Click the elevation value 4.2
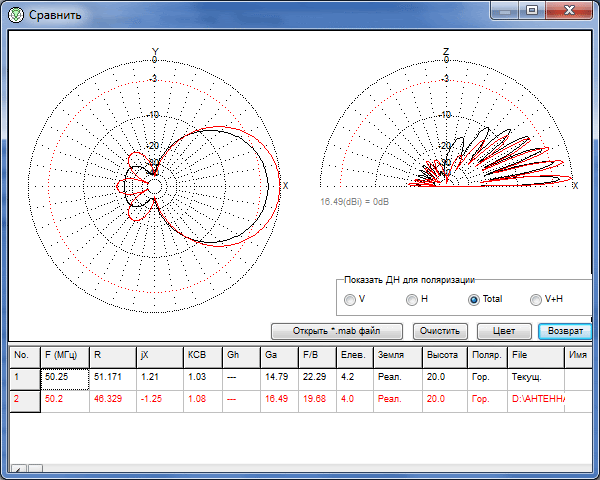This screenshot has height=480, width=600. (x=355, y=379)
